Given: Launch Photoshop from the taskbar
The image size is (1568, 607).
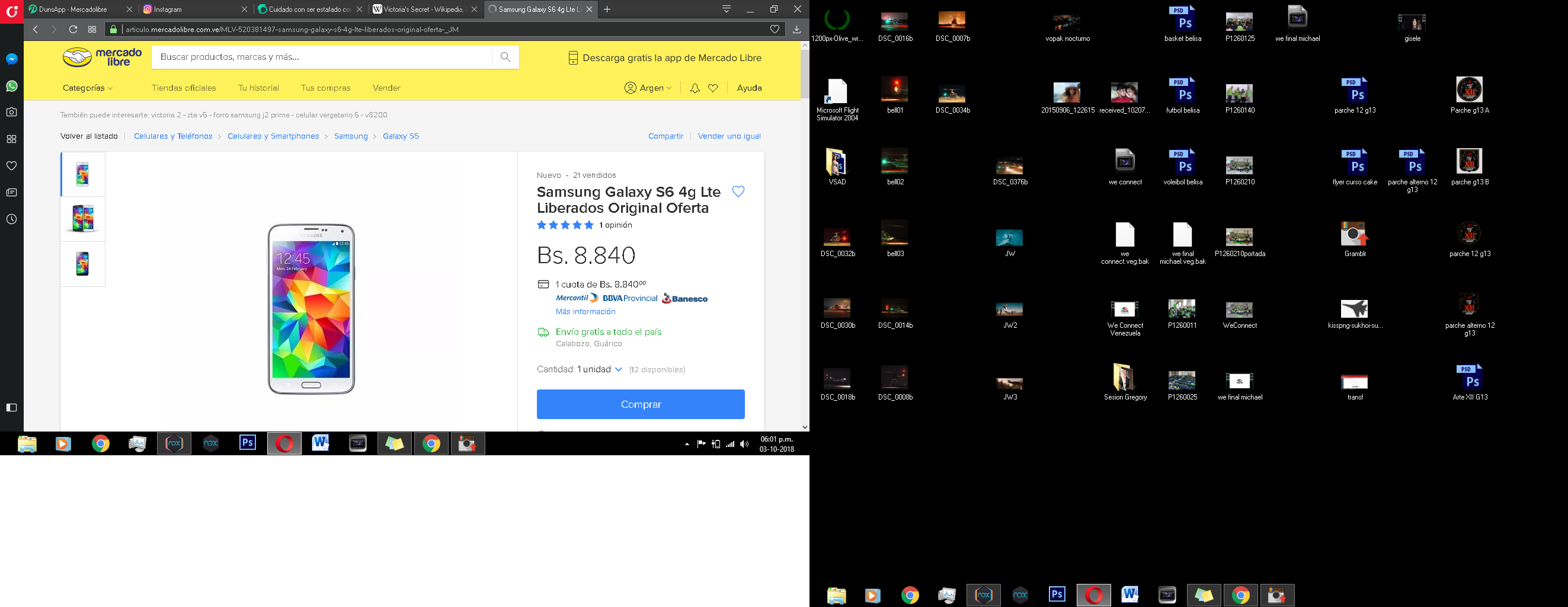Looking at the screenshot, I should [x=247, y=443].
